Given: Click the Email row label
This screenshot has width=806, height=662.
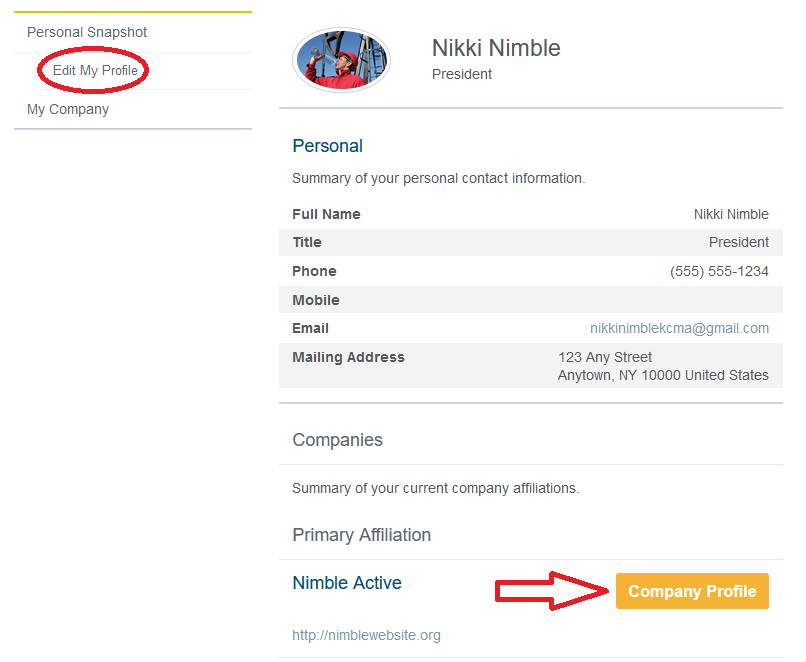Looking at the screenshot, I should click(310, 328).
